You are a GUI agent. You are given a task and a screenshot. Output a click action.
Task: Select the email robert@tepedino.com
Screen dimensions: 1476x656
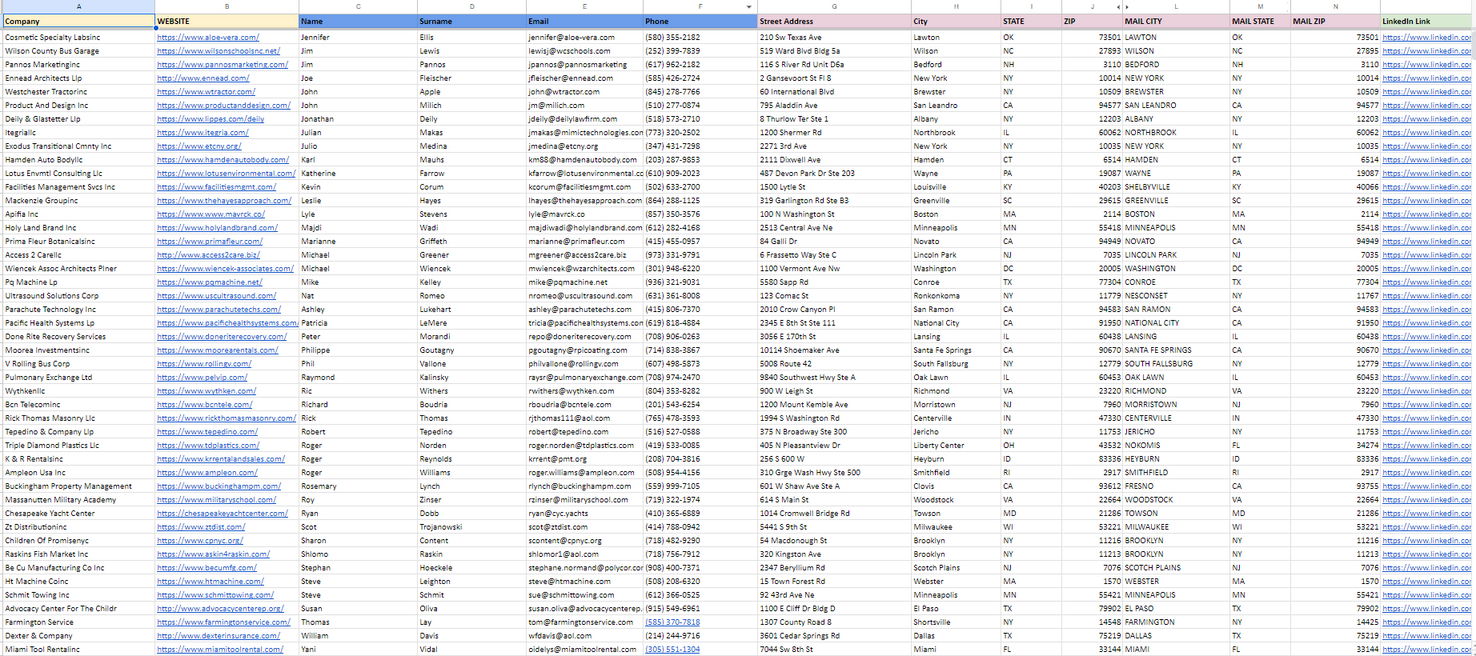pyautogui.click(x=585, y=432)
